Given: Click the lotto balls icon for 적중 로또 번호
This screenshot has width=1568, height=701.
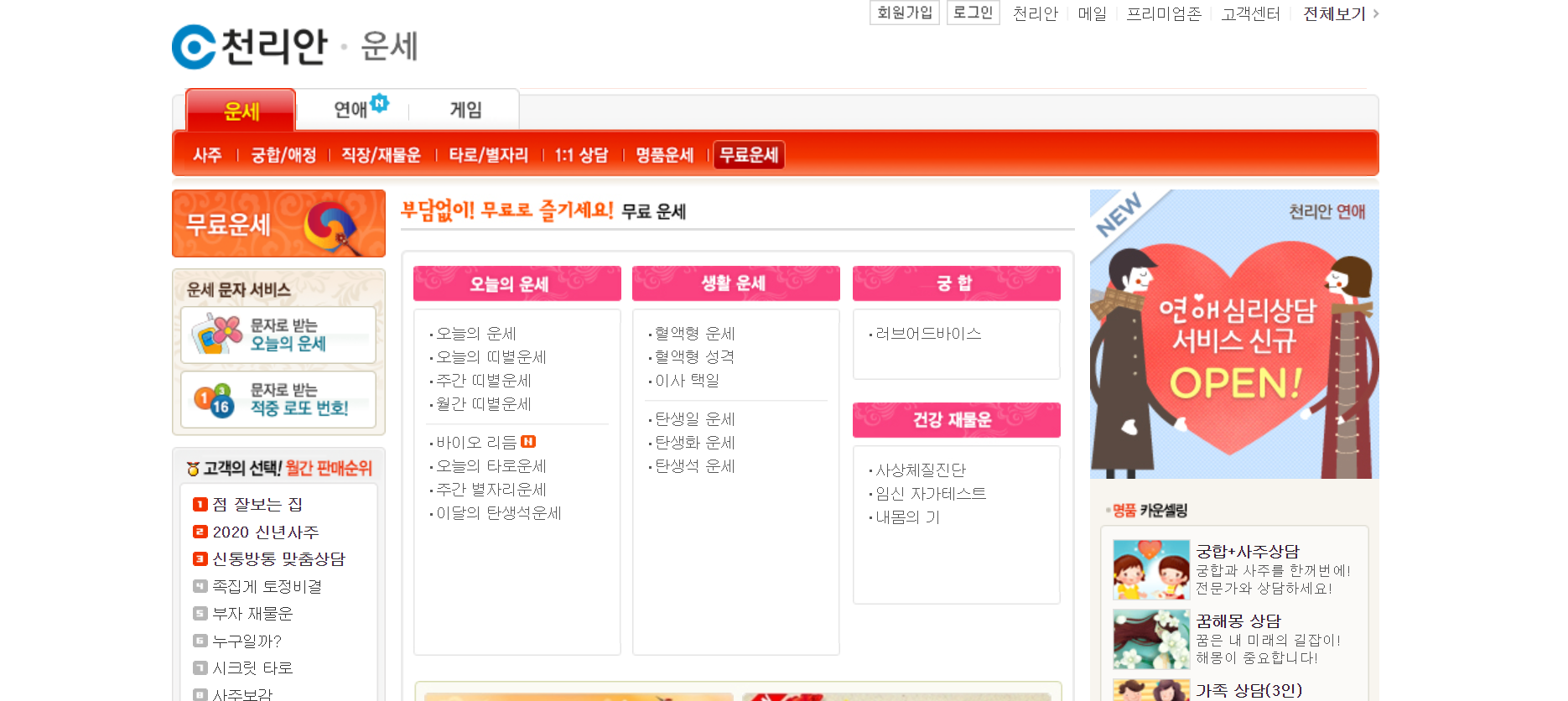Looking at the screenshot, I should [x=214, y=400].
